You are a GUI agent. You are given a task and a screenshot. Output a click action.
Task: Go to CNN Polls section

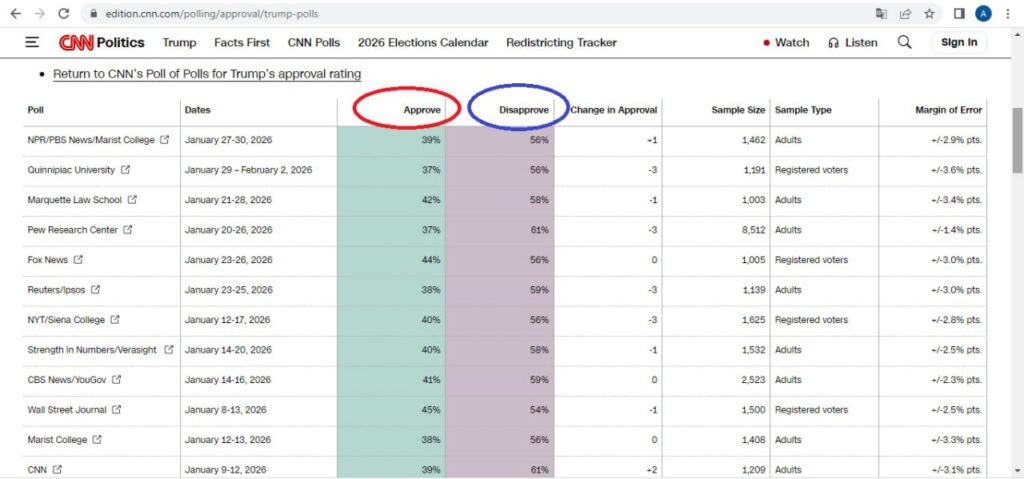pos(314,43)
